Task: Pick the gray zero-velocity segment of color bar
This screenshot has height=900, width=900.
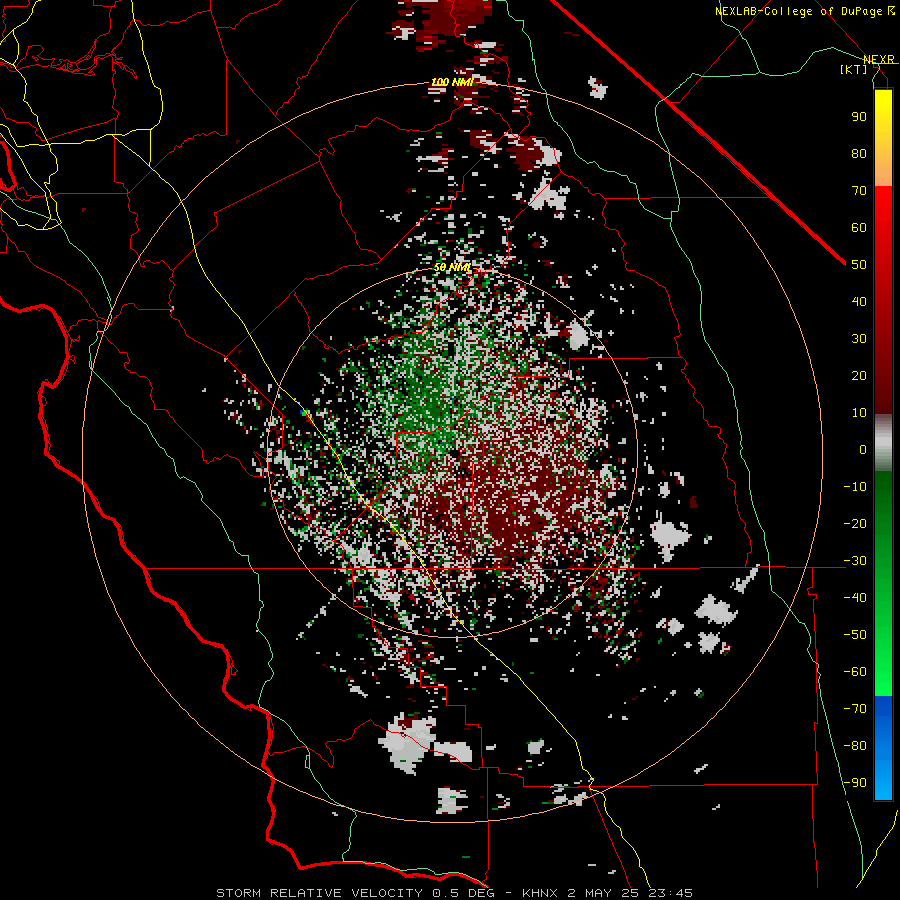Action: coord(883,443)
